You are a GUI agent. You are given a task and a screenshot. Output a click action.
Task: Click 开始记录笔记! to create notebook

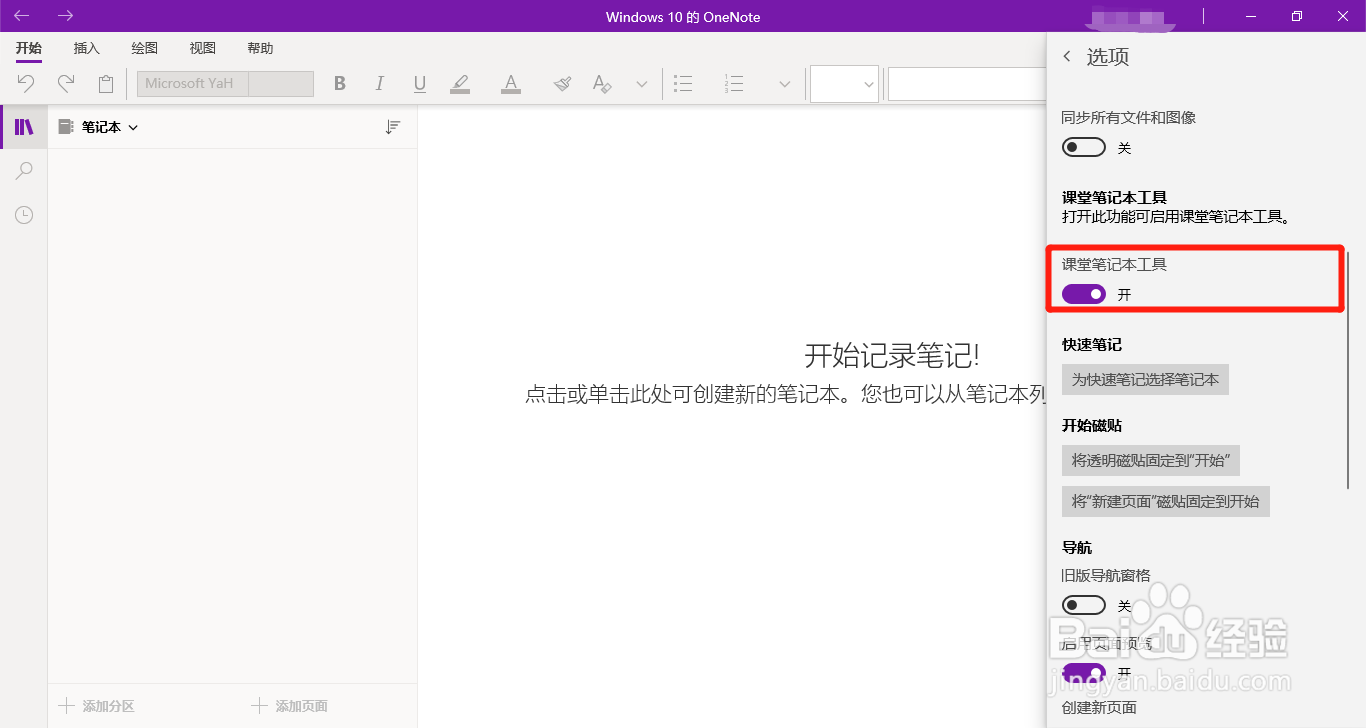(x=892, y=355)
